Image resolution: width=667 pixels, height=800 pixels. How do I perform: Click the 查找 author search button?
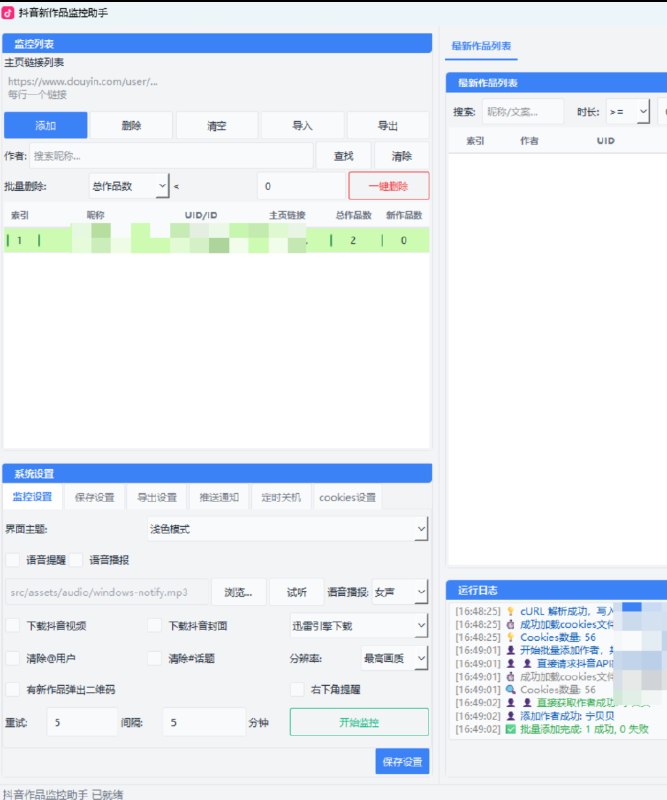343,156
